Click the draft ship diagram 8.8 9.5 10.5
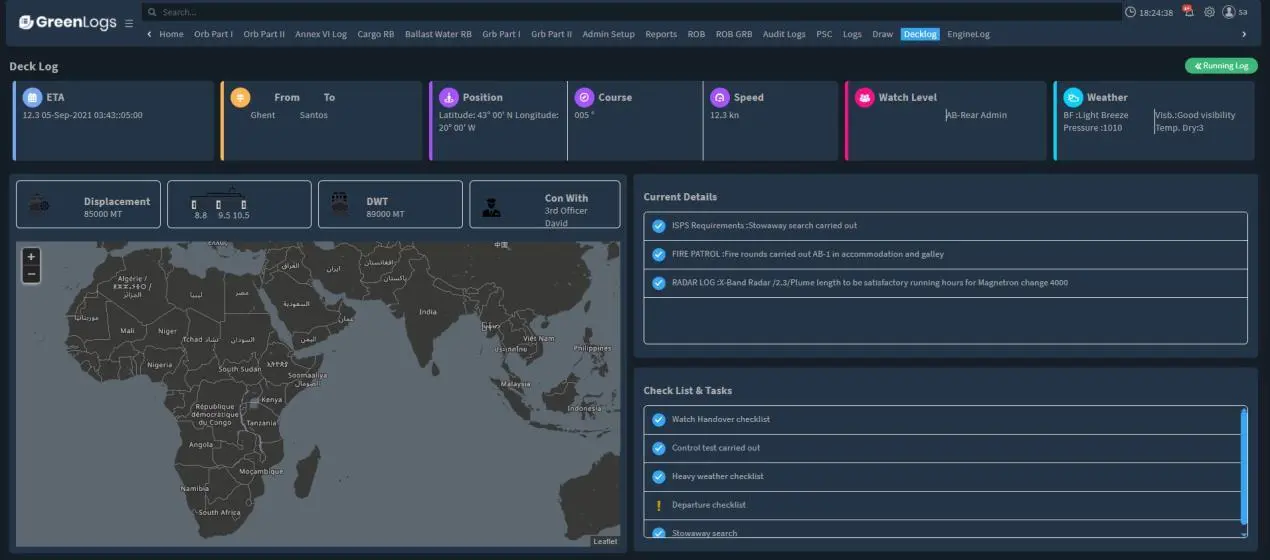Screen dimensions: 1270x560 point(220,203)
